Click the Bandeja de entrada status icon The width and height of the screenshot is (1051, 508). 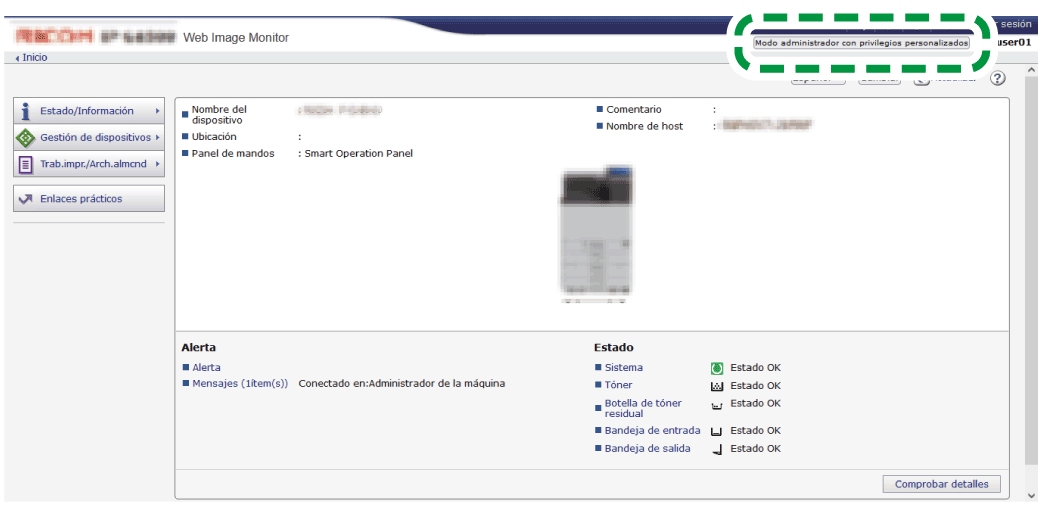pyautogui.click(x=716, y=431)
